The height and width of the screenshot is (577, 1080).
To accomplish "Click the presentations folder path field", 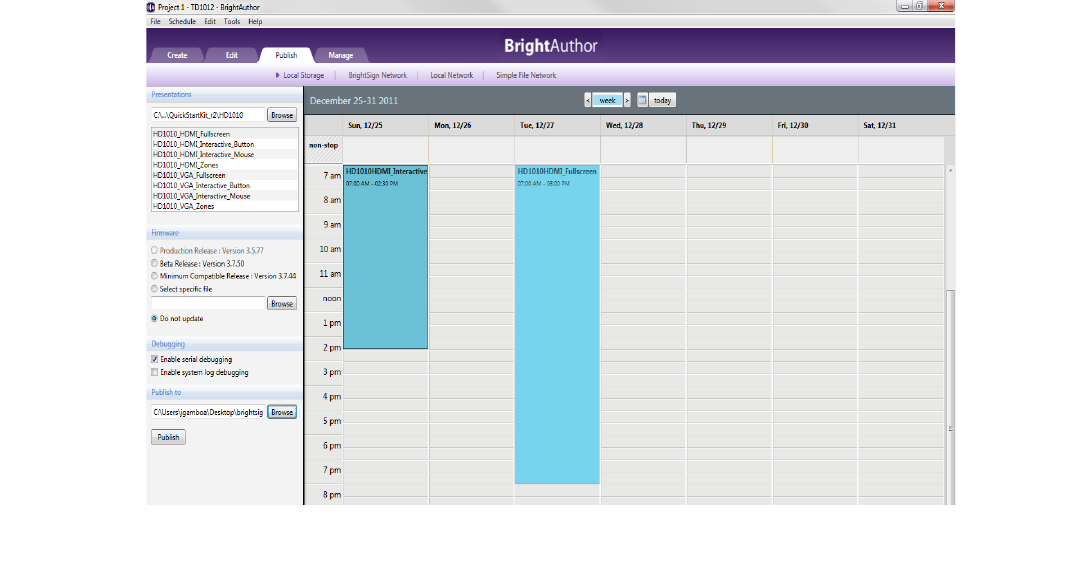I will 208,115.
